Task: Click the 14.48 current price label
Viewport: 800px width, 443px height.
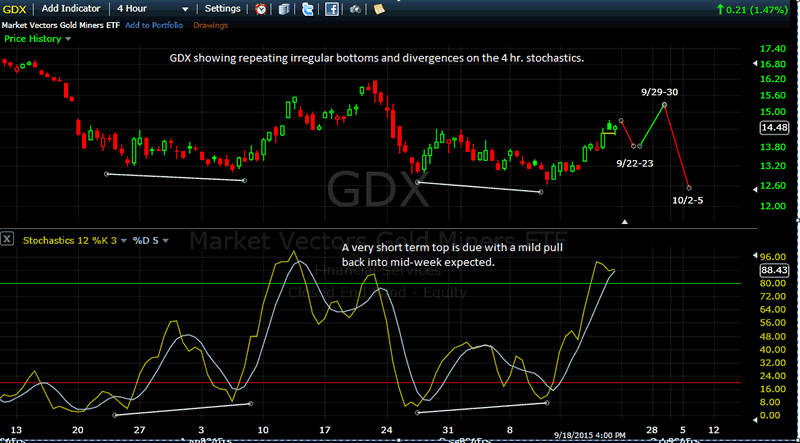Action: click(x=774, y=128)
